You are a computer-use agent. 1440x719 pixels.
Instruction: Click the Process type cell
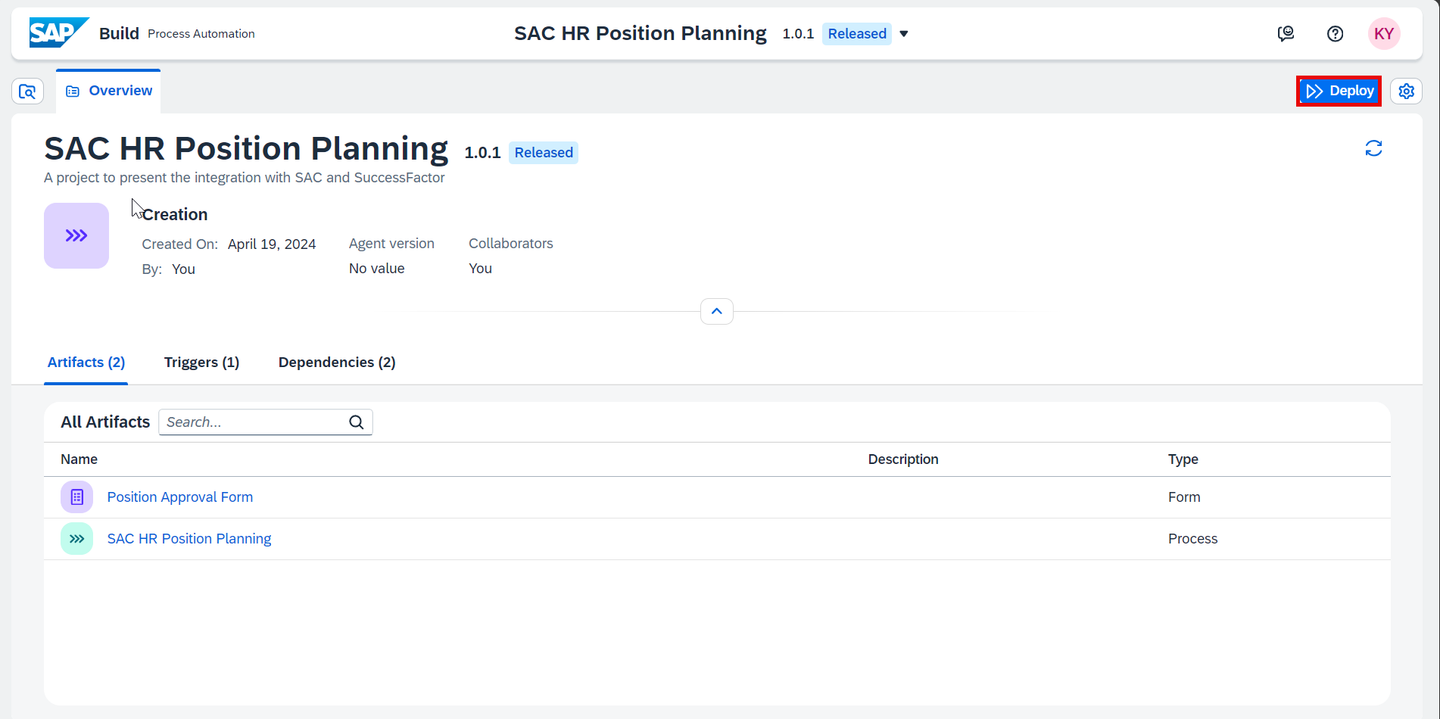[1193, 539]
